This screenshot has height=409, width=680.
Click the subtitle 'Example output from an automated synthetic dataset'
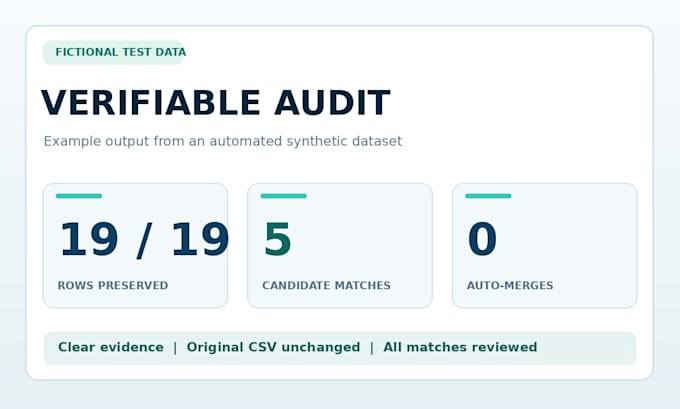pyautogui.click(x=223, y=141)
